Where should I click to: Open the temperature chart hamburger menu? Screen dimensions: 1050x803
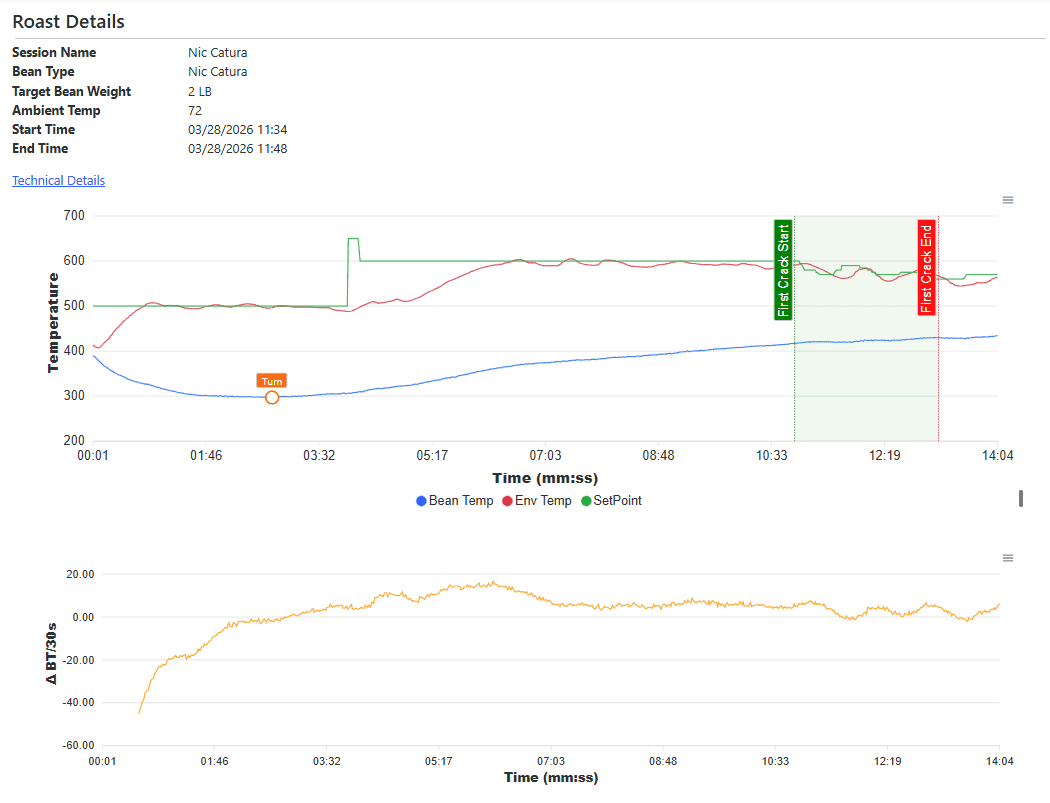pyautogui.click(x=1007, y=199)
